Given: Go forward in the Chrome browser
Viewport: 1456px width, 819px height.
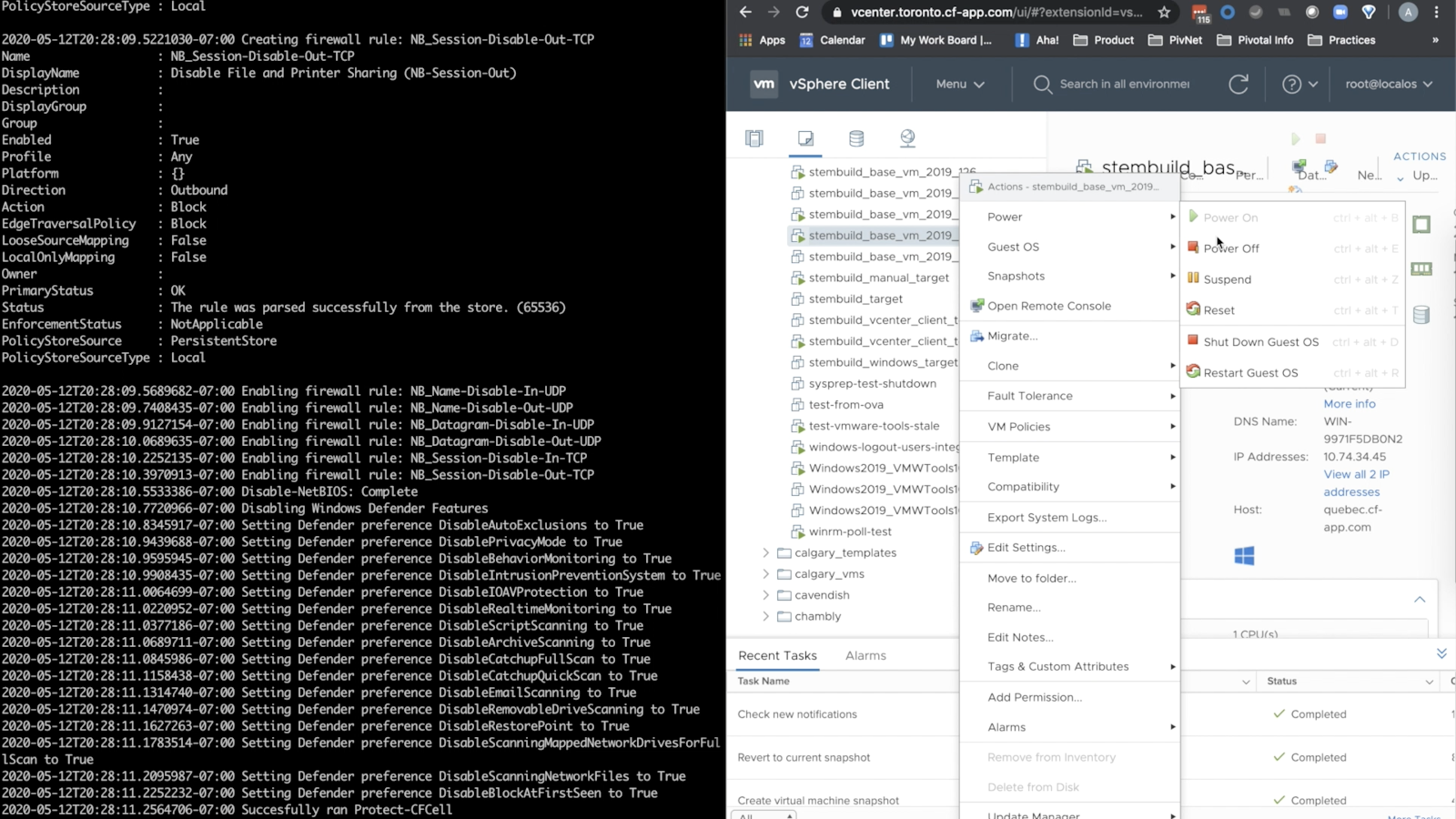Looking at the screenshot, I should coord(773,12).
